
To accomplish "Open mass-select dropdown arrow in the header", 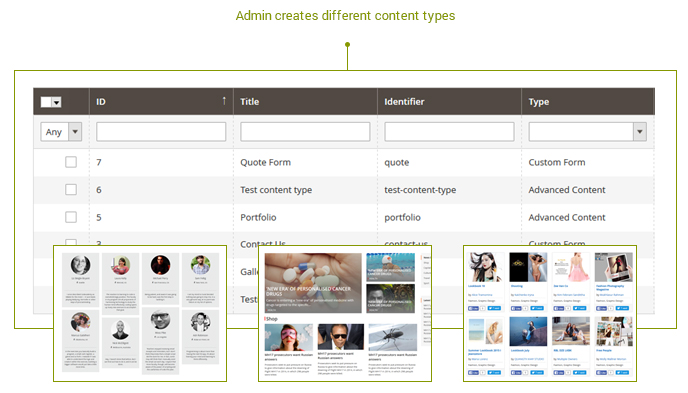I will [x=56, y=102].
